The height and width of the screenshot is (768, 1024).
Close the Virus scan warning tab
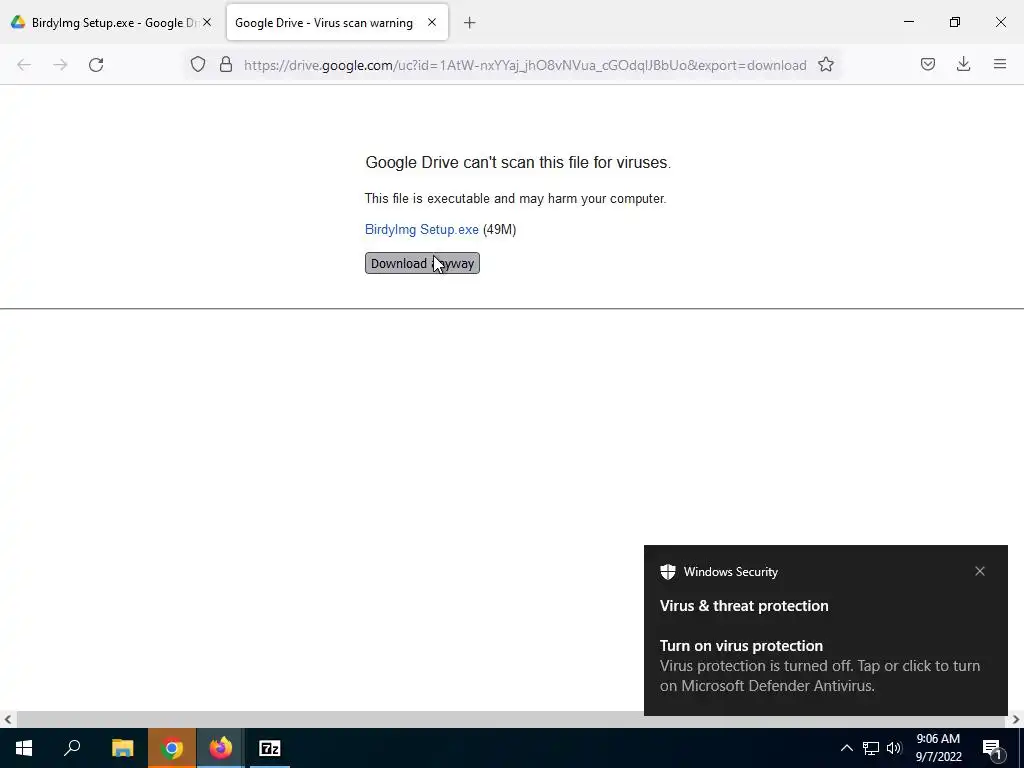[x=432, y=22]
